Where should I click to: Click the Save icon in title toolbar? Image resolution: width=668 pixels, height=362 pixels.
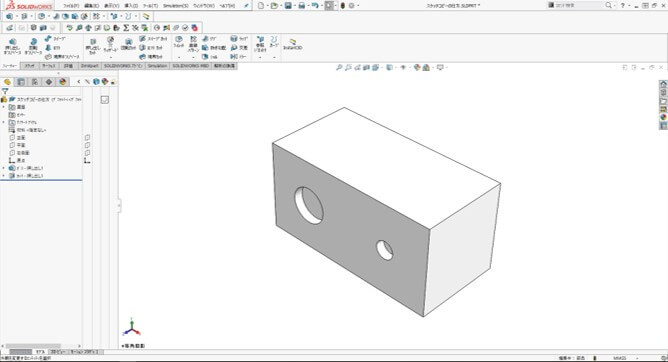(x=288, y=6)
